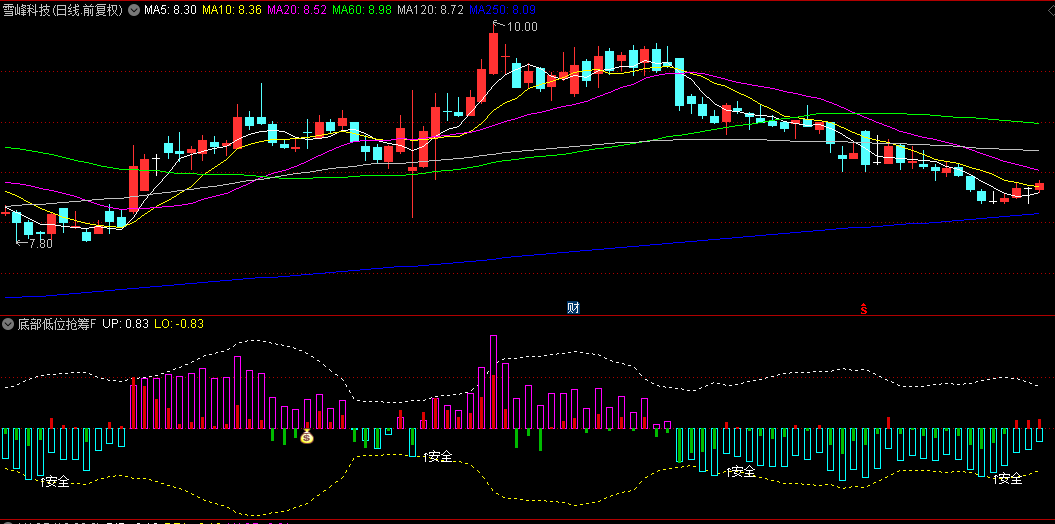Click the 财 financial report marker icon
Screen dimensions: 1055x524
pos(573,308)
